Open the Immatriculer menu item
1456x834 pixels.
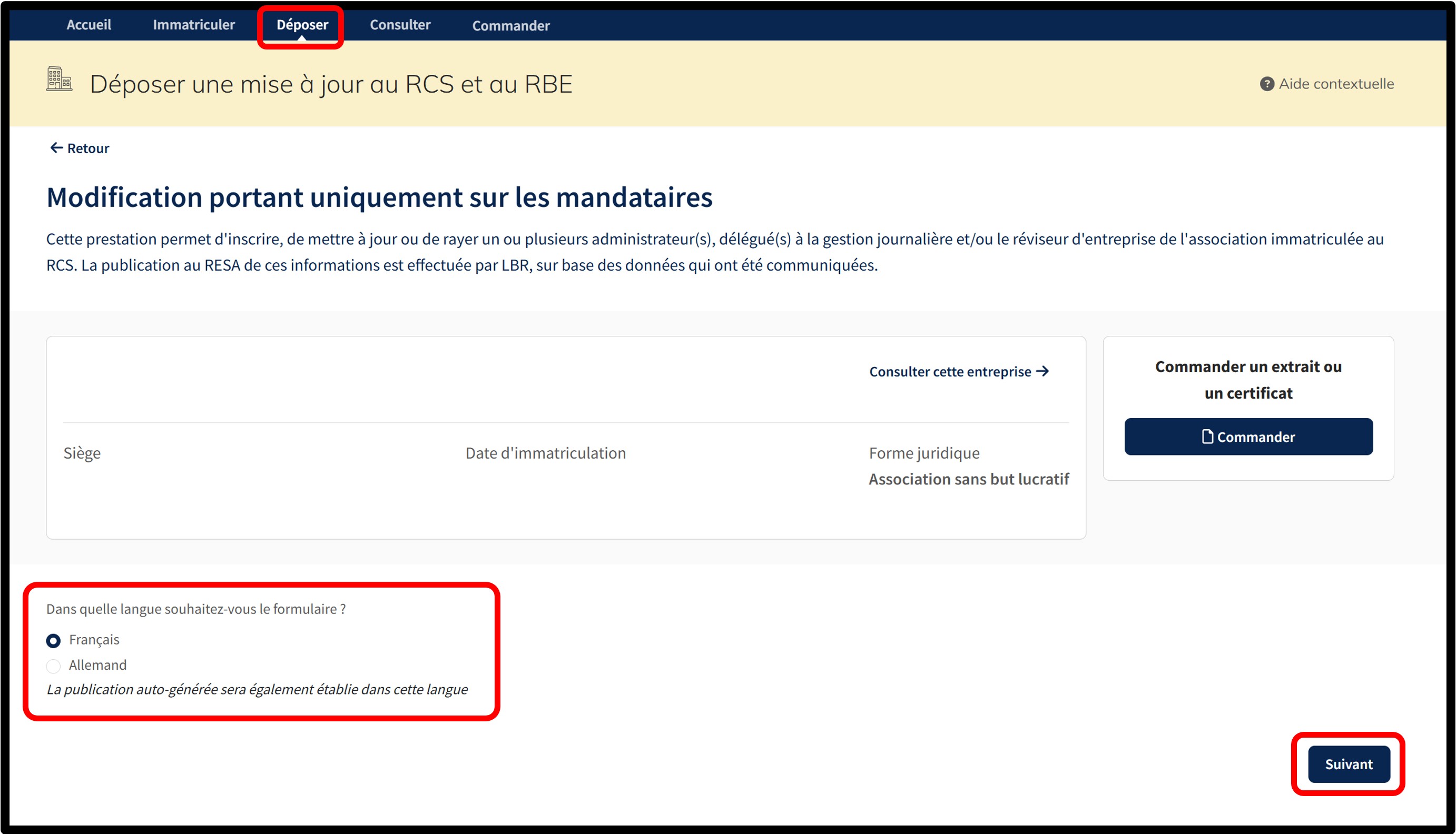(x=194, y=25)
